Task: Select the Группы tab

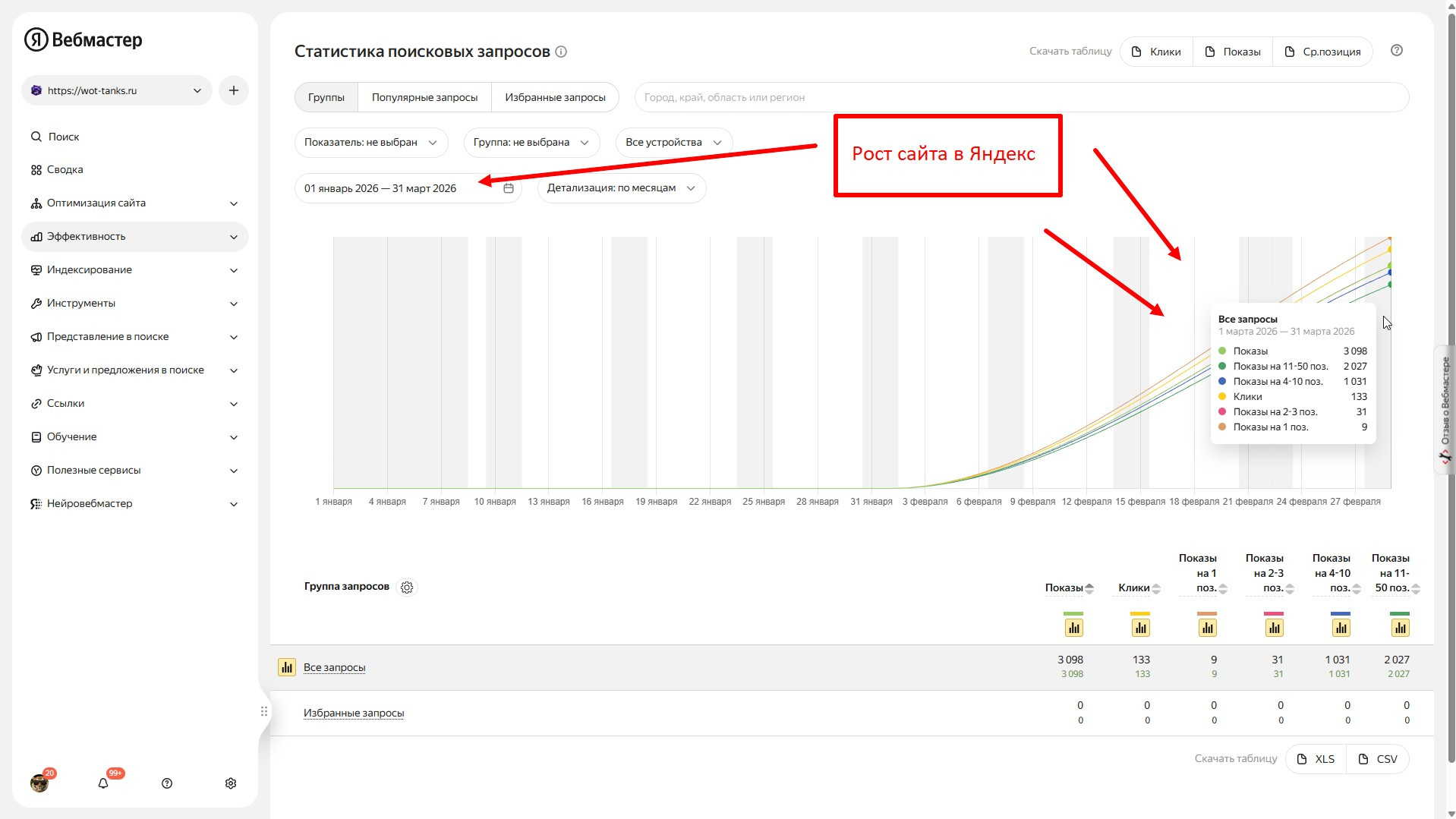Action: coord(326,97)
